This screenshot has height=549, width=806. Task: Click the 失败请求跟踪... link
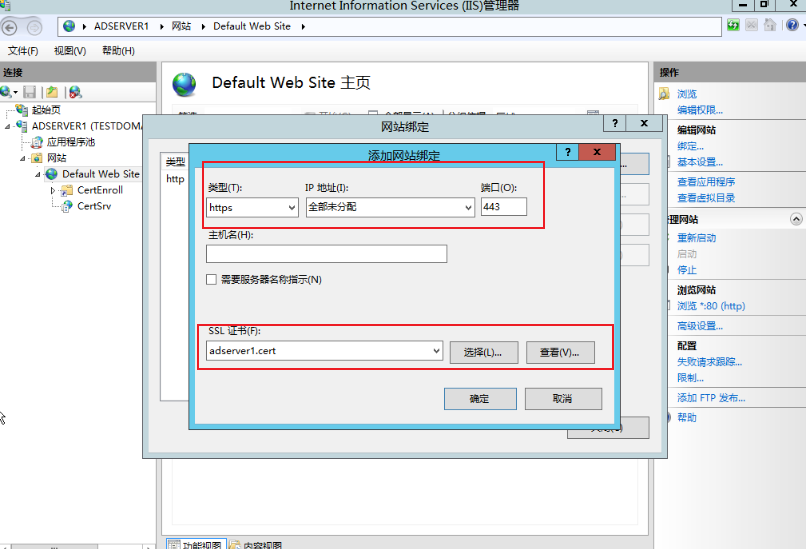click(709, 362)
